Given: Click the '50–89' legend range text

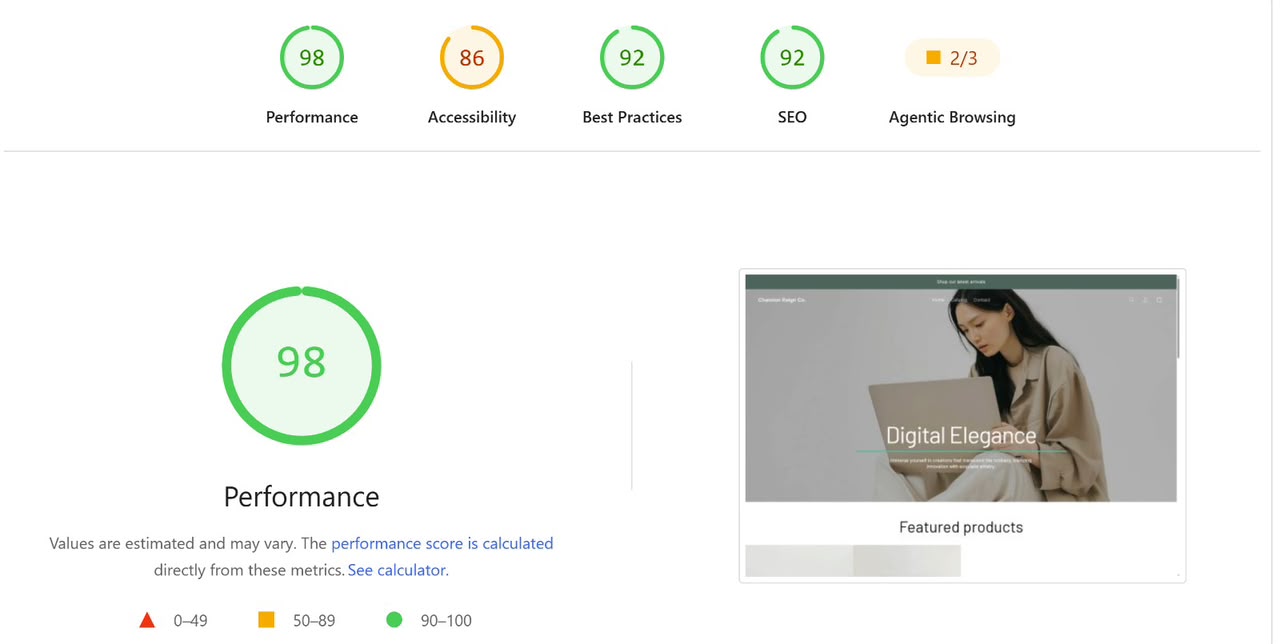Looking at the screenshot, I should click(314, 620).
